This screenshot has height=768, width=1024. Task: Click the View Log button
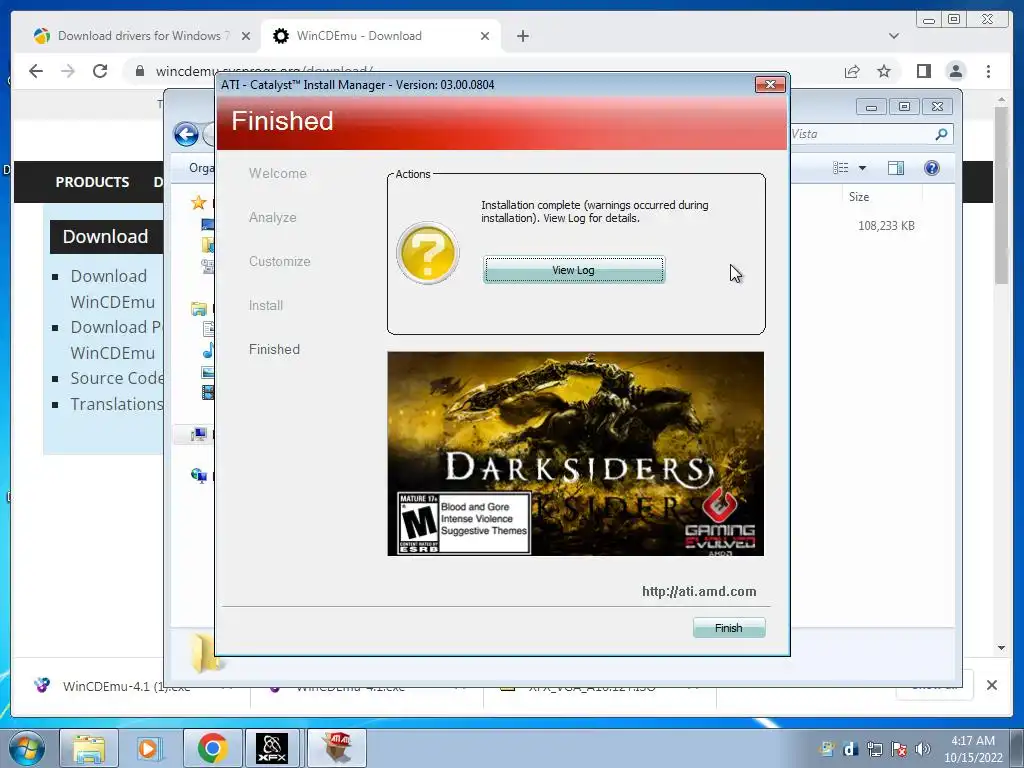click(573, 270)
